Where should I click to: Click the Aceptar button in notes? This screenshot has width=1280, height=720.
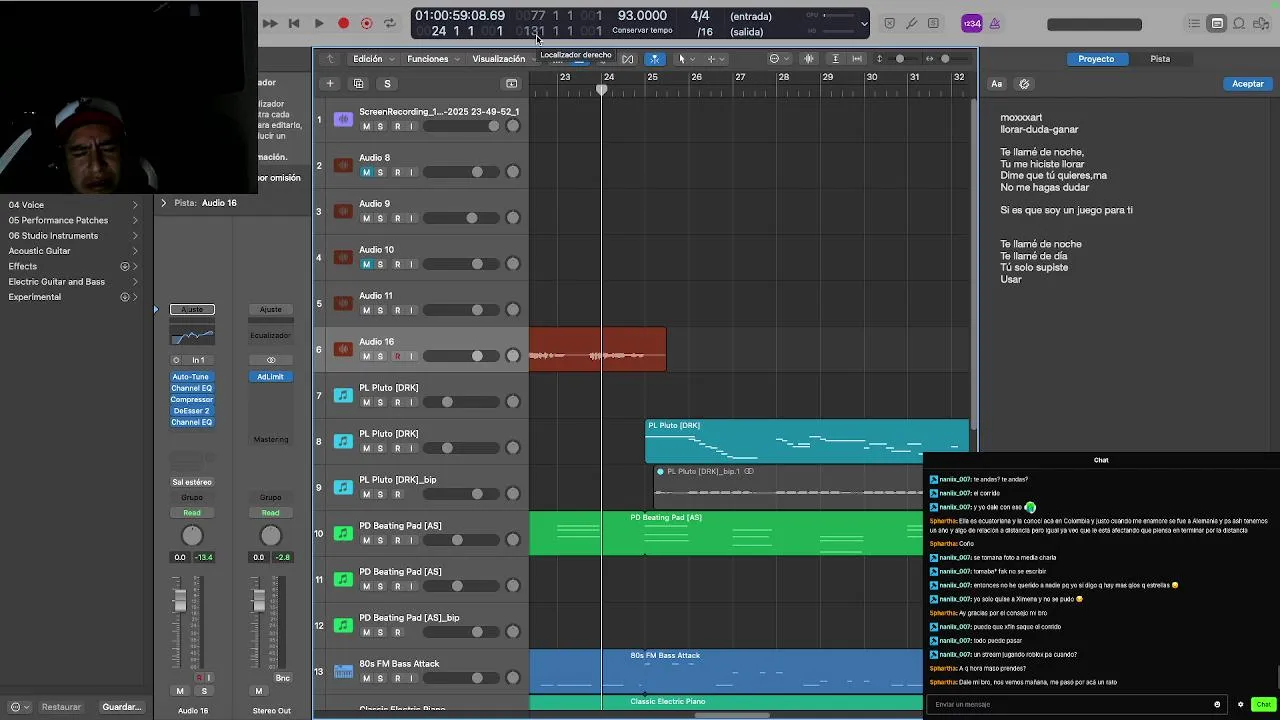(x=1247, y=84)
